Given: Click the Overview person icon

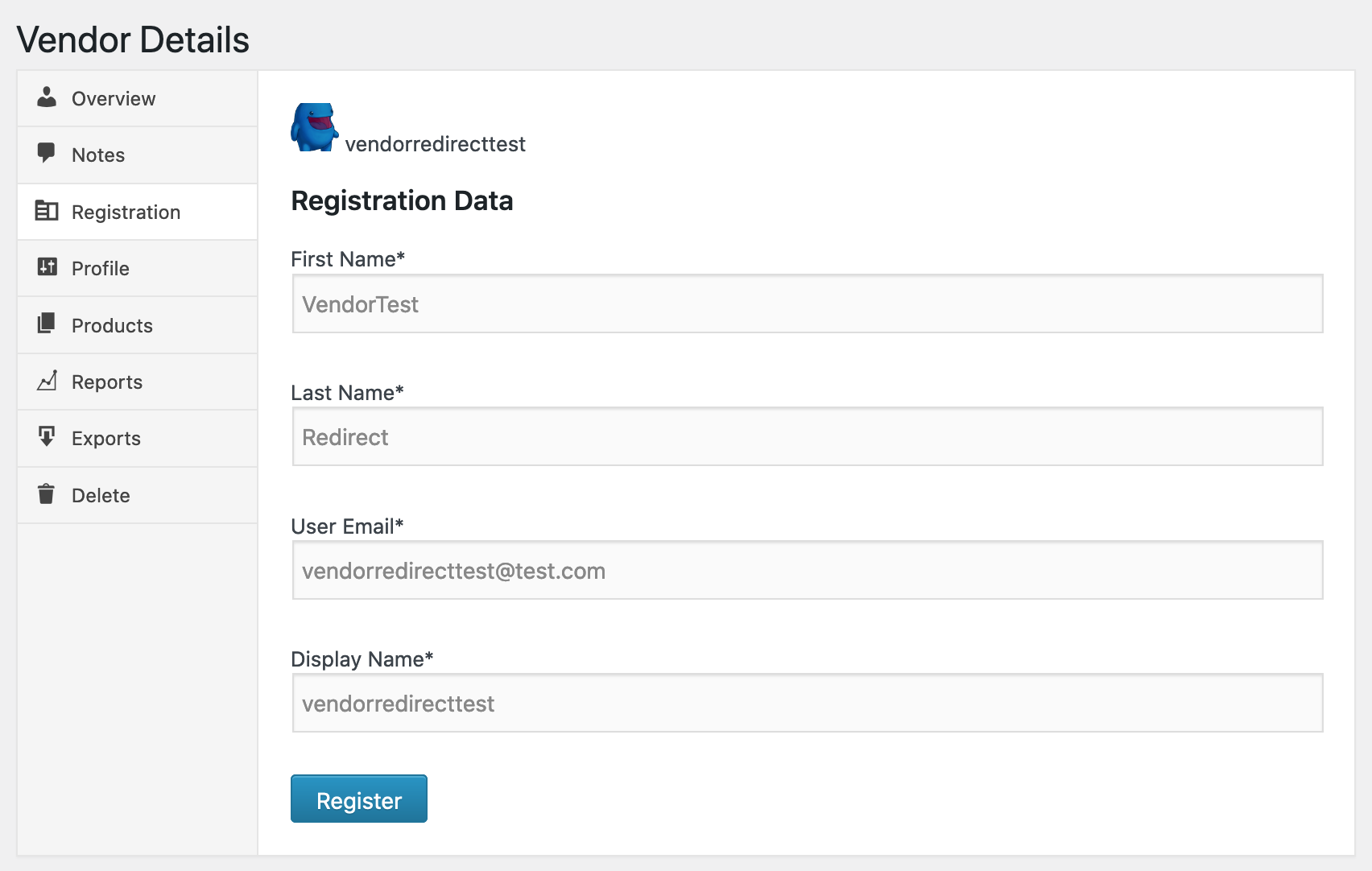Looking at the screenshot, I should 47,97.
